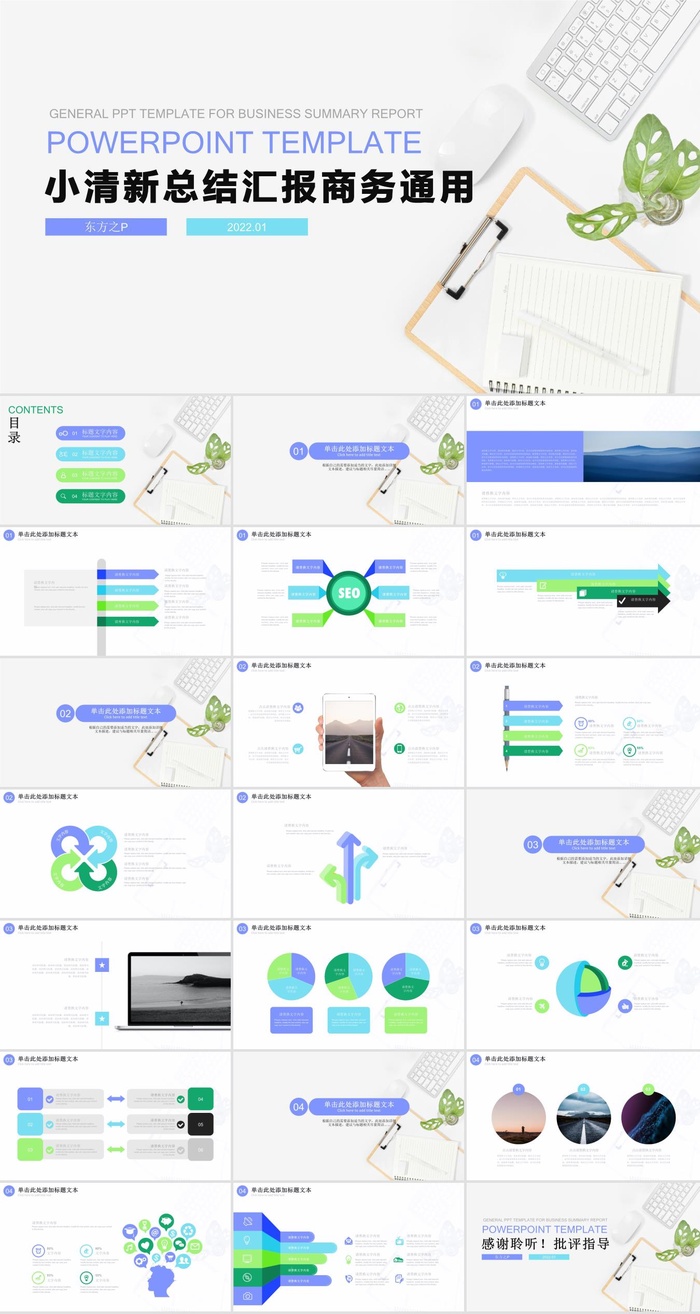
Task: Click the green SEO circle icon
Action: pyautogui.click(x=348, y=593)
